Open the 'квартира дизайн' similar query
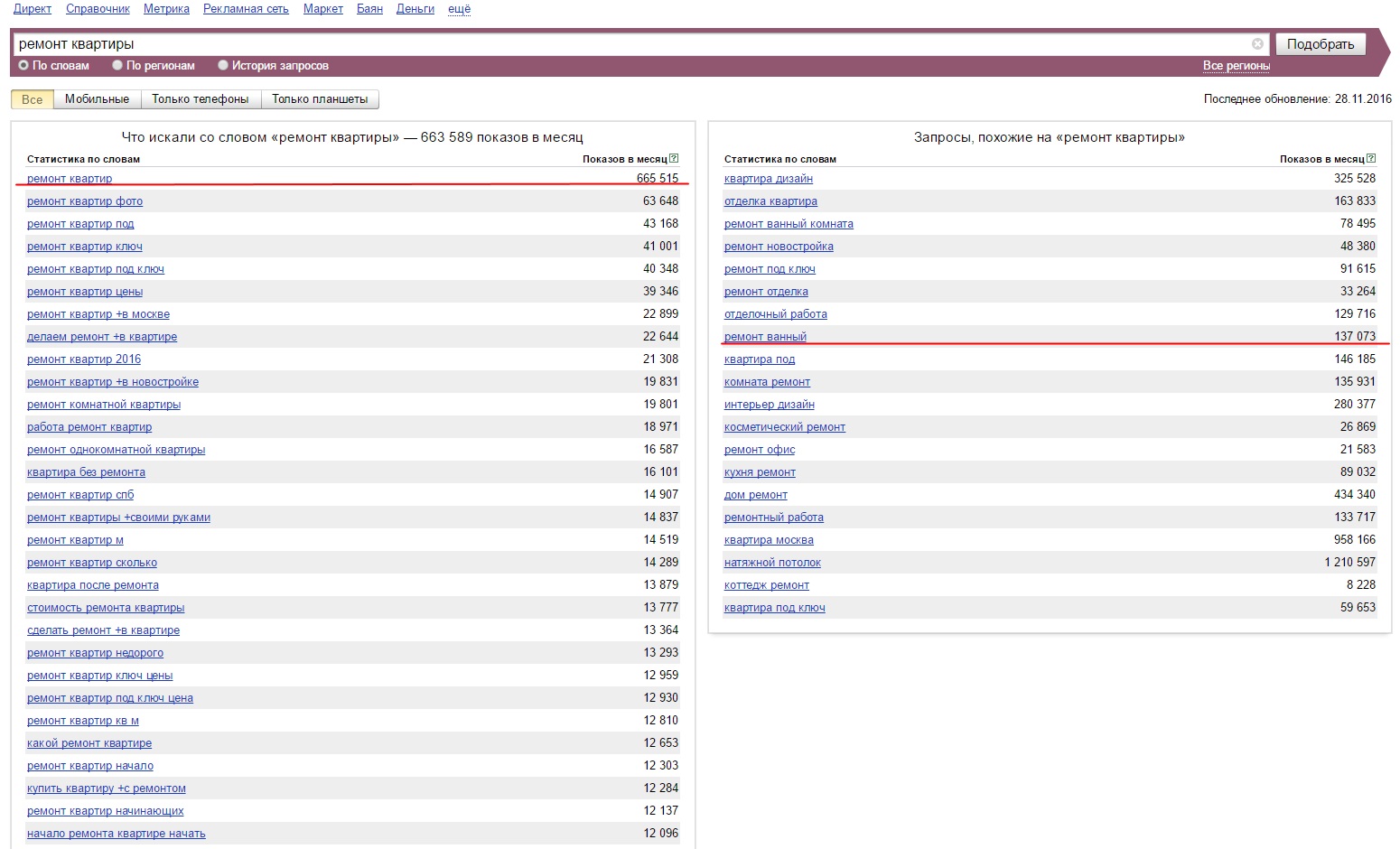The height and width of the screenshot is (849, 1400). (769, 179)
